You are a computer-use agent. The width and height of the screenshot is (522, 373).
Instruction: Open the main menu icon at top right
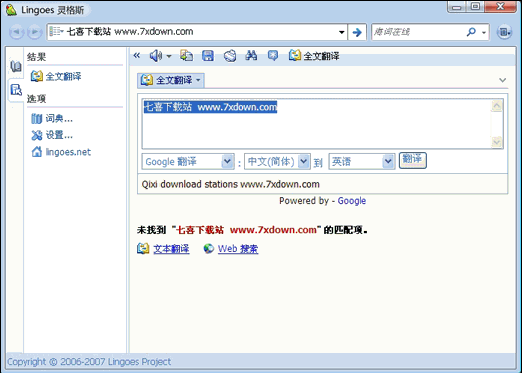[504, 32]
